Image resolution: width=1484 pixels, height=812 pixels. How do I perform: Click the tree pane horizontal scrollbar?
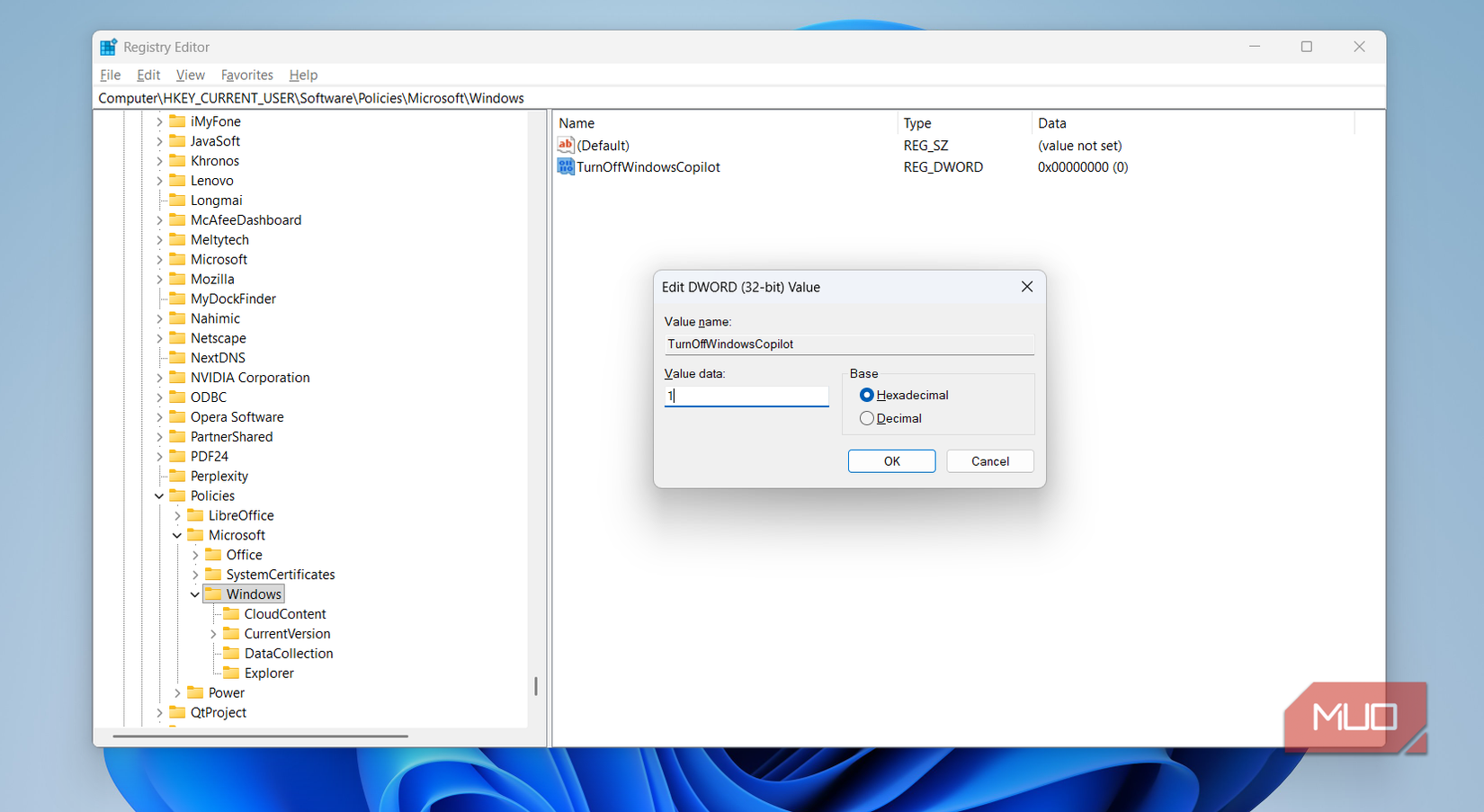(x=261, y=736)
